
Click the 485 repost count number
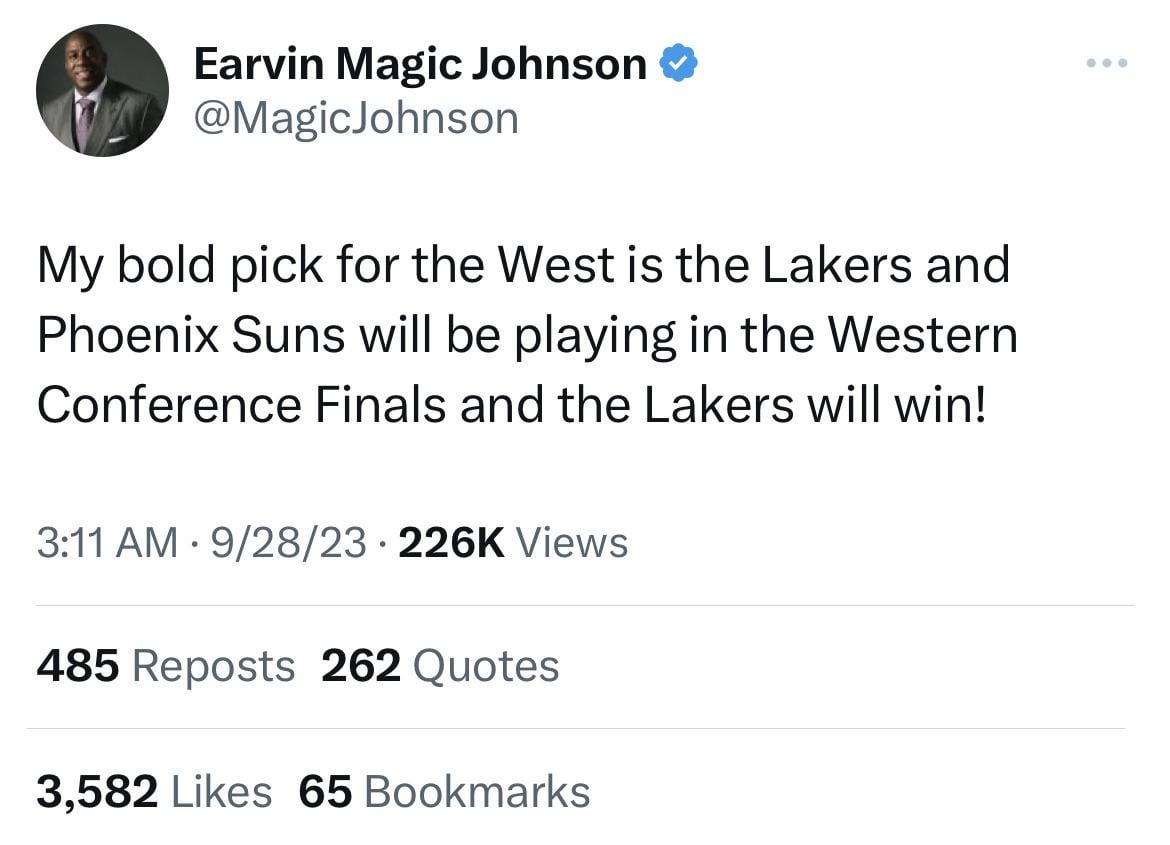(x=78, y=666)
